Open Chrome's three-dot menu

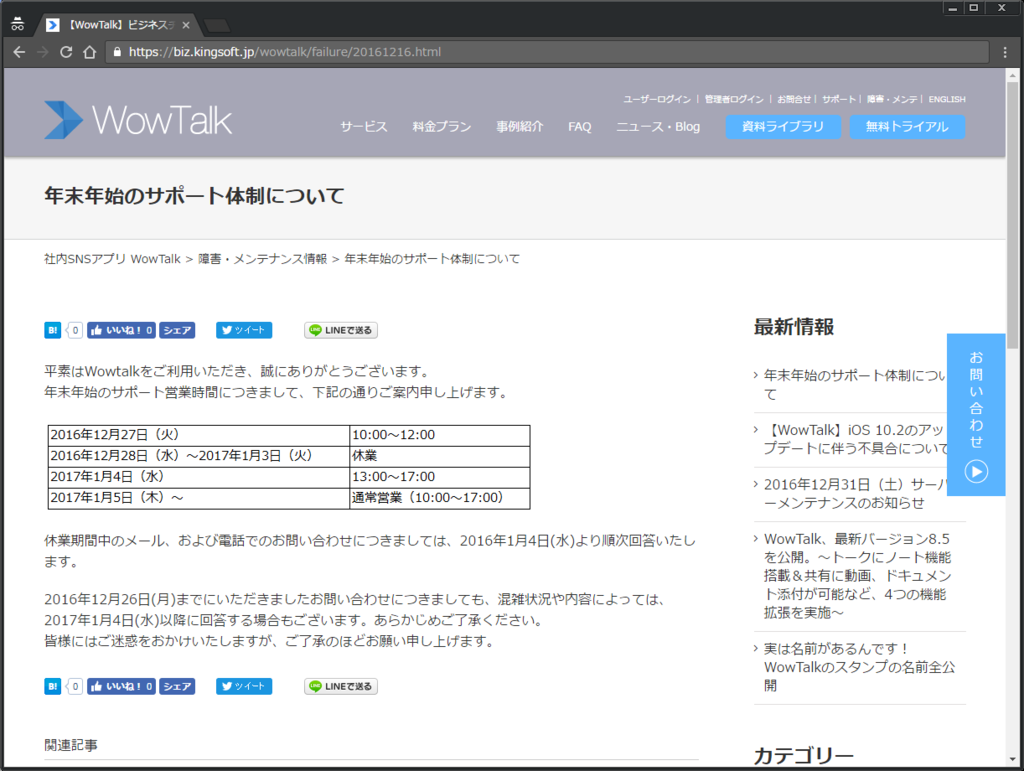(x=1004, y=52)
